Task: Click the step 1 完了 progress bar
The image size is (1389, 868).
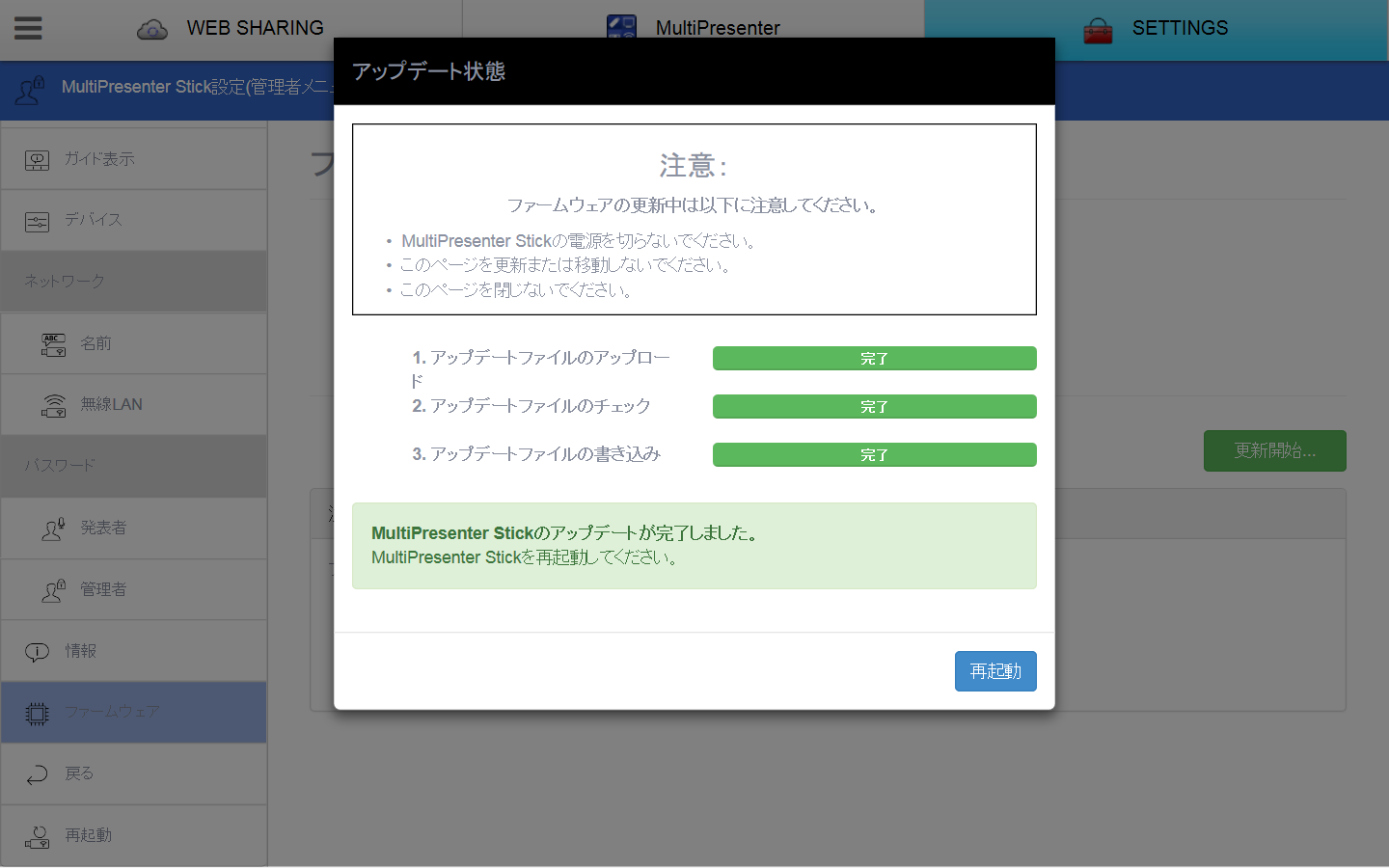Action: pos(874,358)
